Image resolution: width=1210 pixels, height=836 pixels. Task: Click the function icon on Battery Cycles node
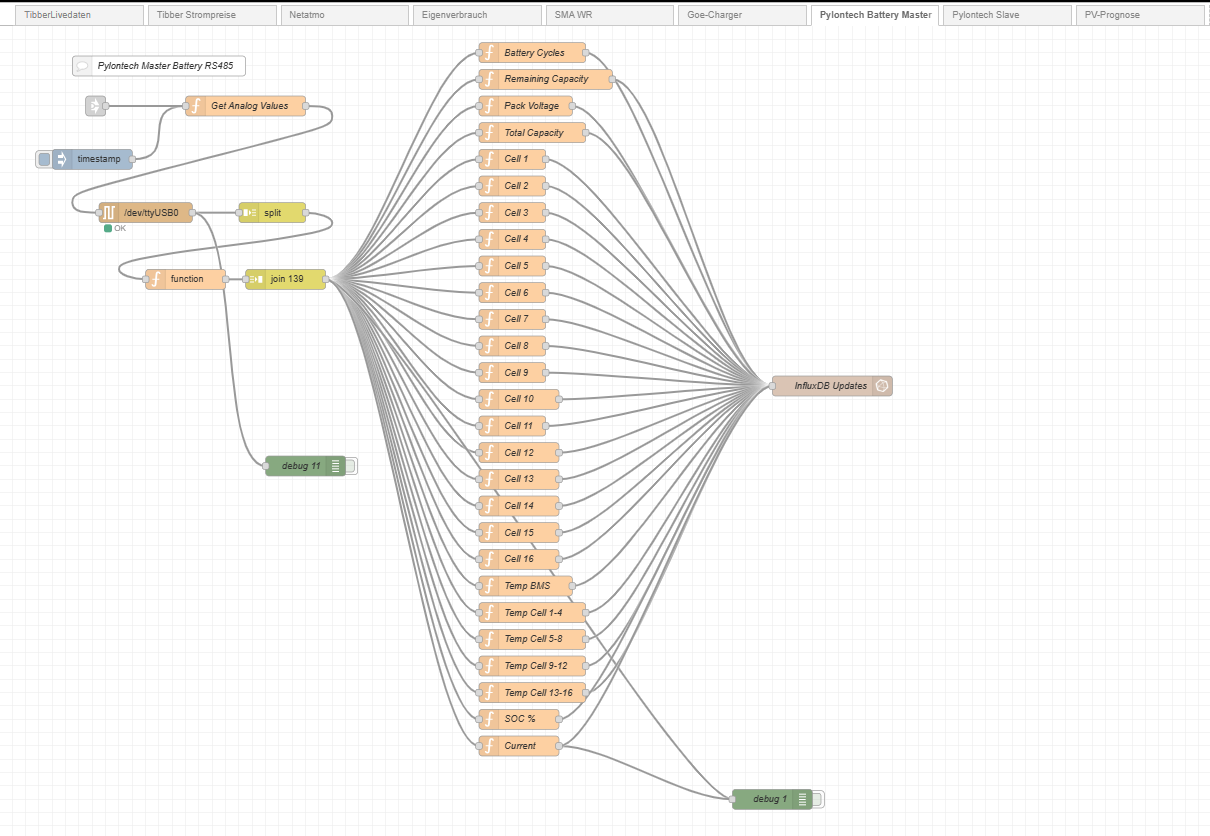(x=489, y=53)
